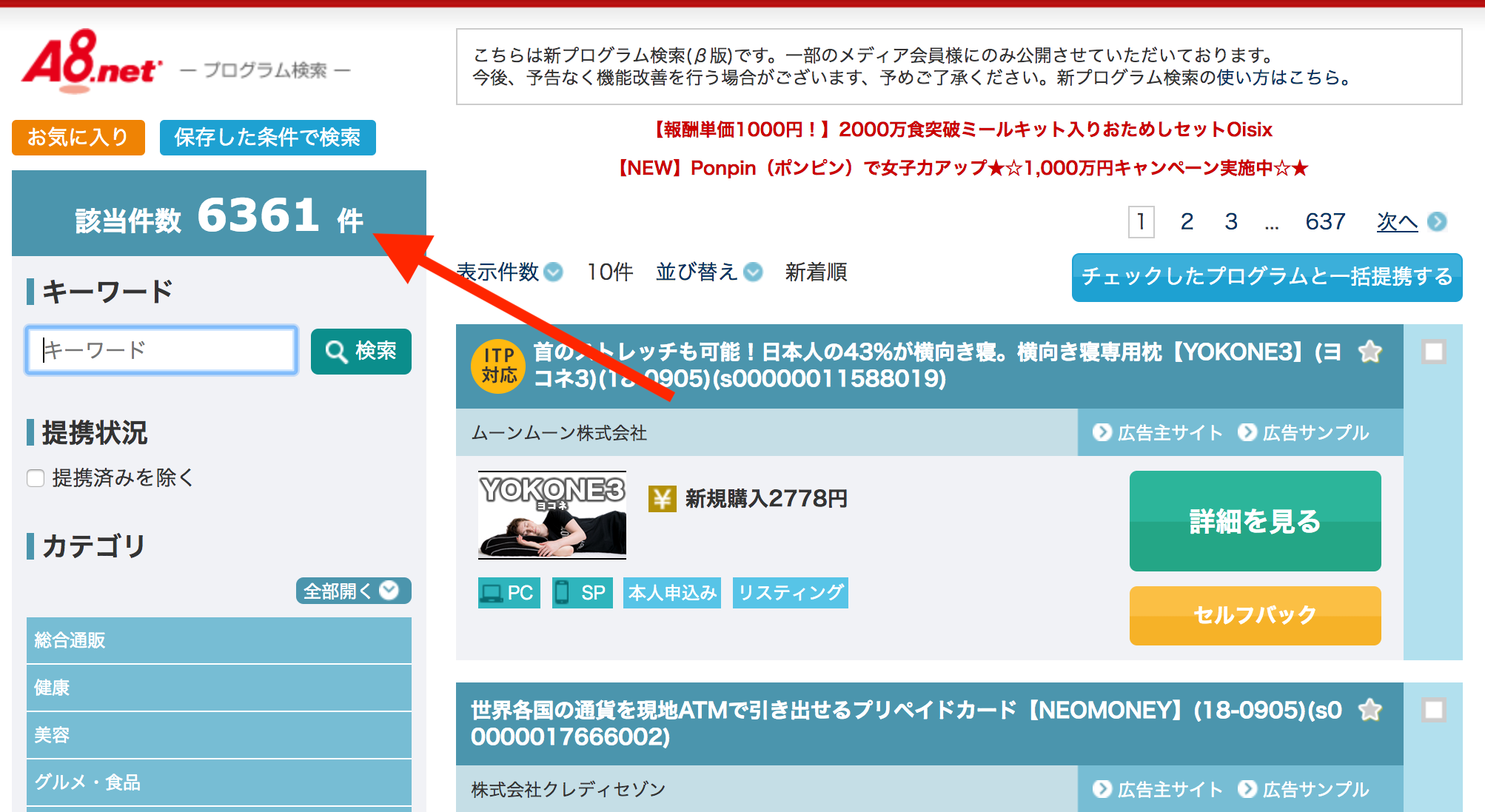
Task: Click the A8.net logo
Action: pos(92,61)
